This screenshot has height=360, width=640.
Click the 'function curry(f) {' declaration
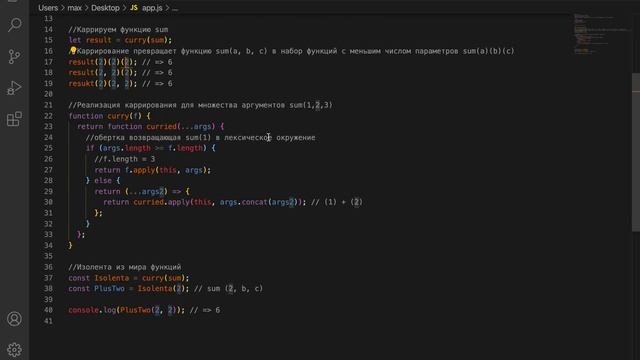[x=110, y=116]
